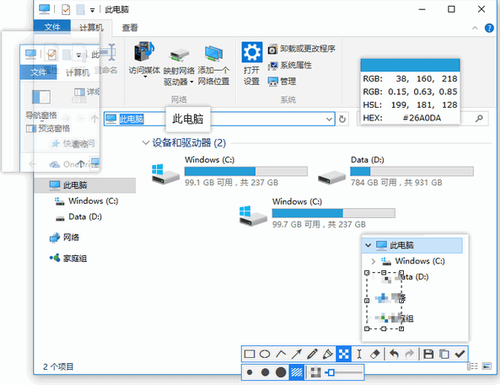
Task: Click 预览窗格 in pasted snip
Action: click(x=48, y=128)
